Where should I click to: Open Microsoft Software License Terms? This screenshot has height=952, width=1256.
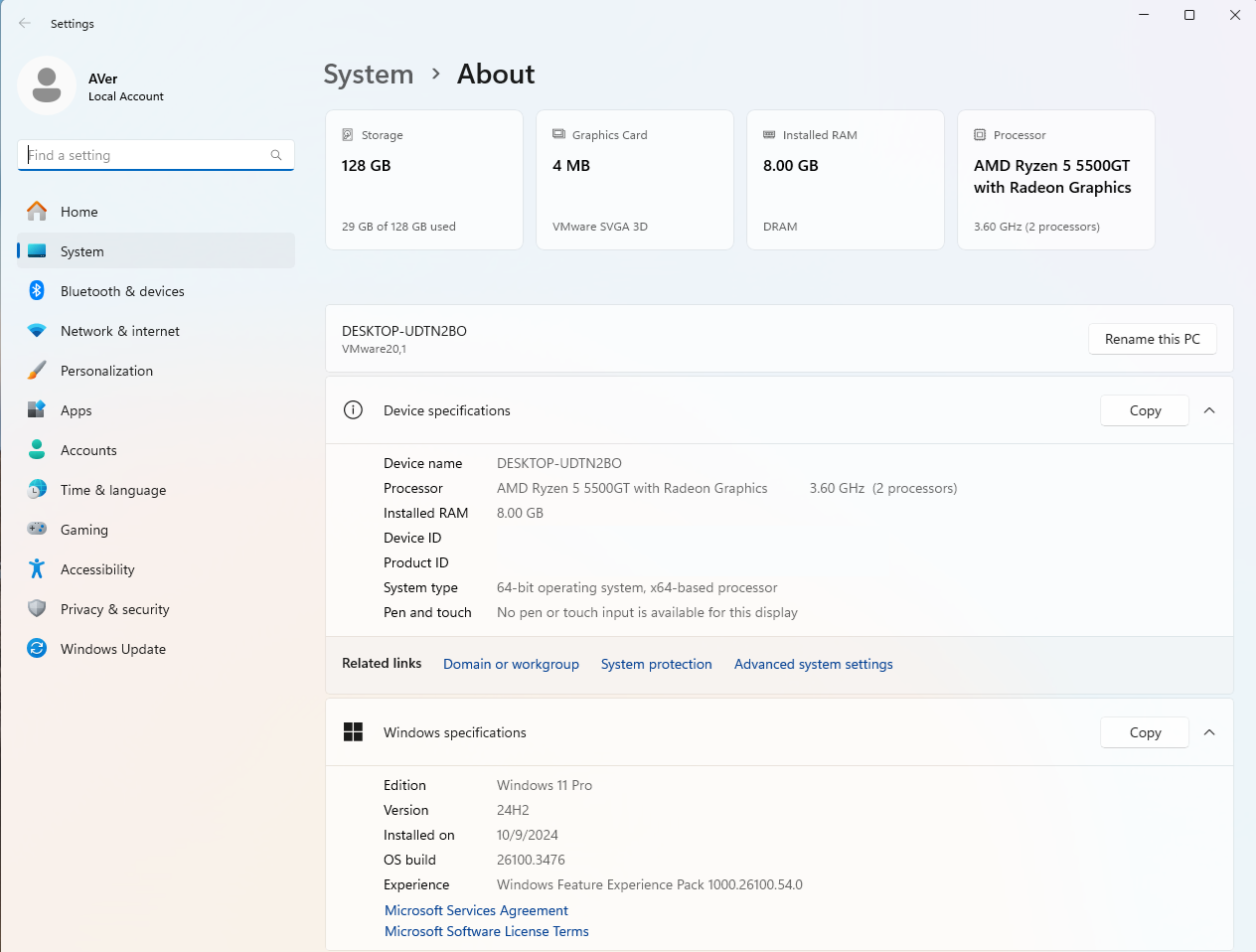(x=486, y=931)
